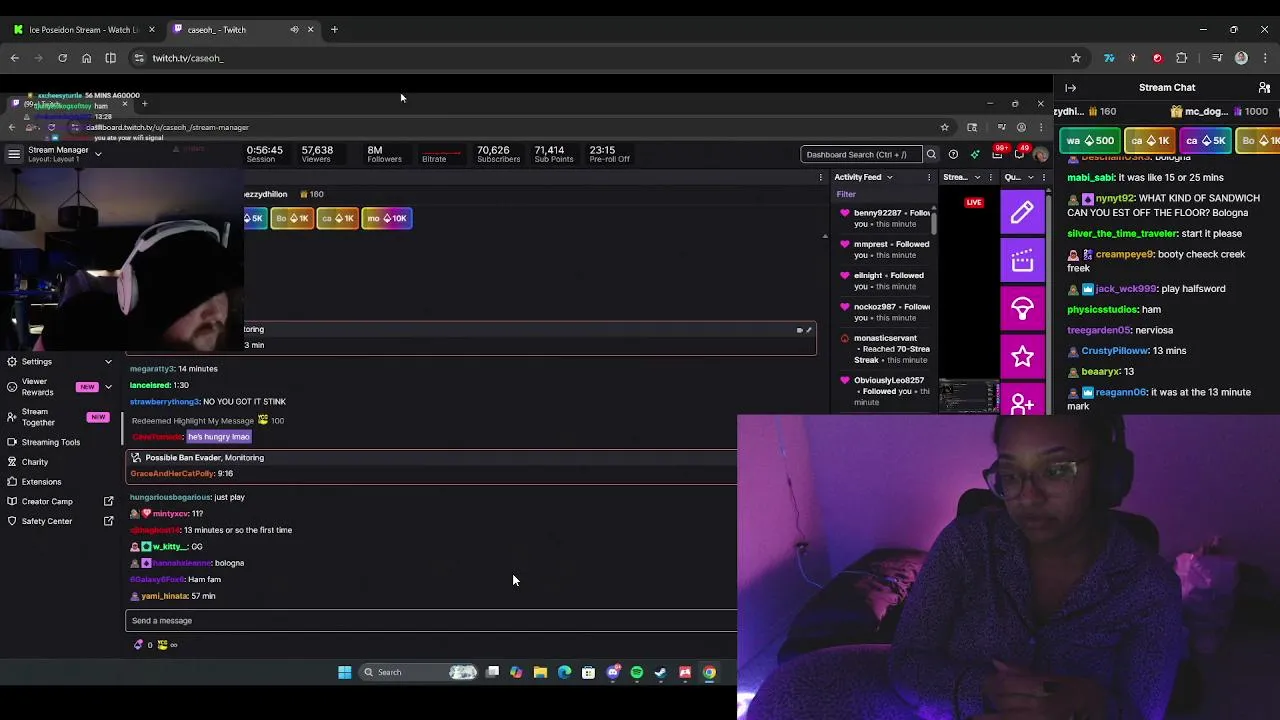Open File Explorer from the taskbar

click(x=540, y=672)
